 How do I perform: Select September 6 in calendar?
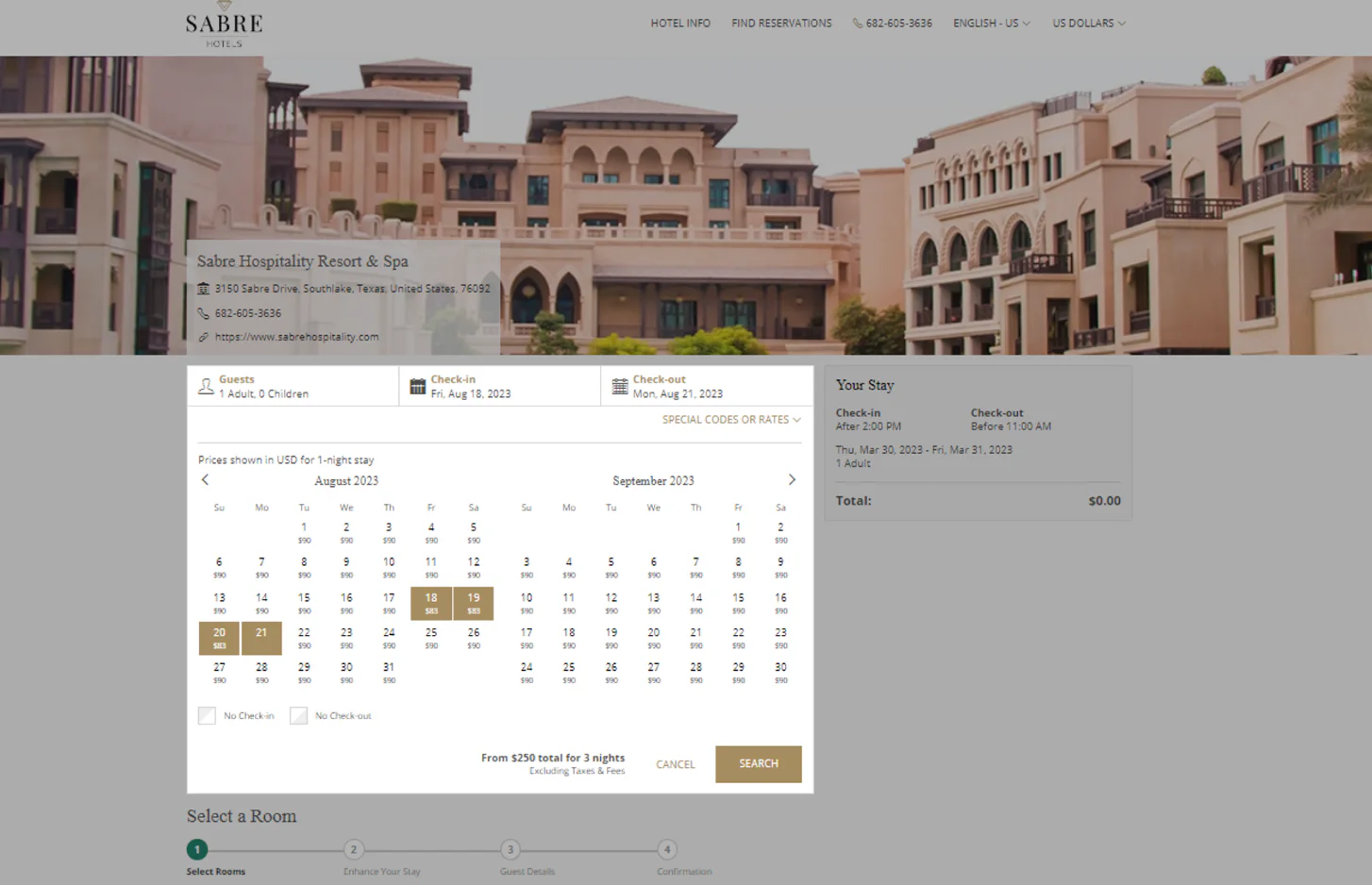pos(653,568)
